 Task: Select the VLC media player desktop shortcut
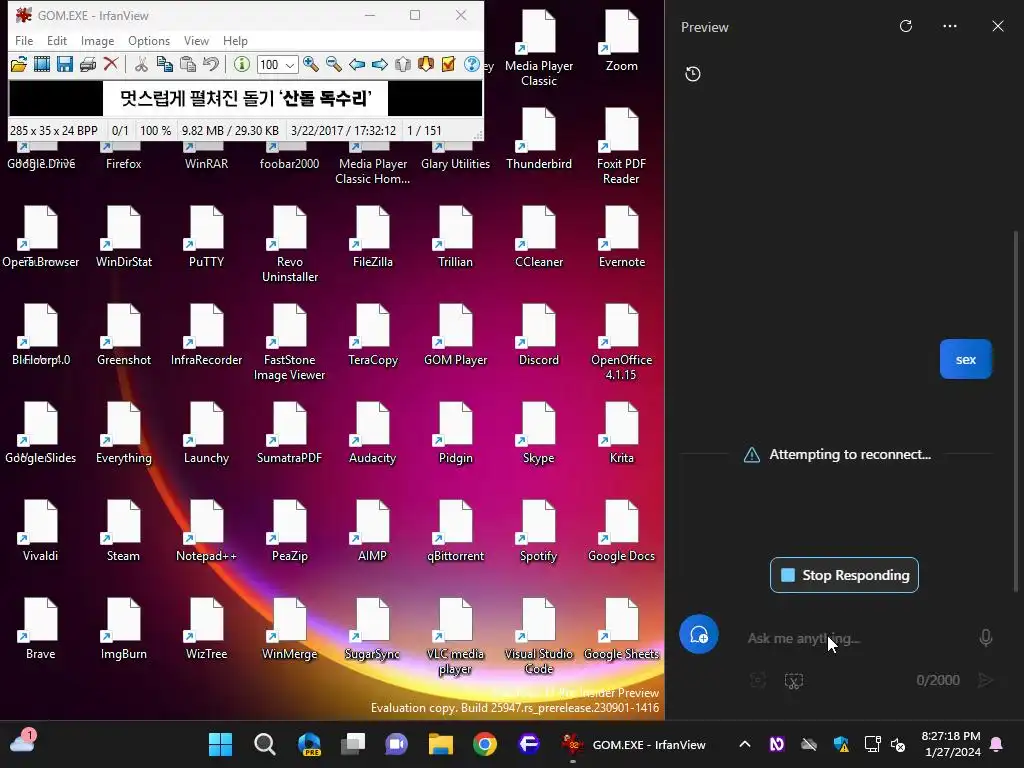click(455, 635)
